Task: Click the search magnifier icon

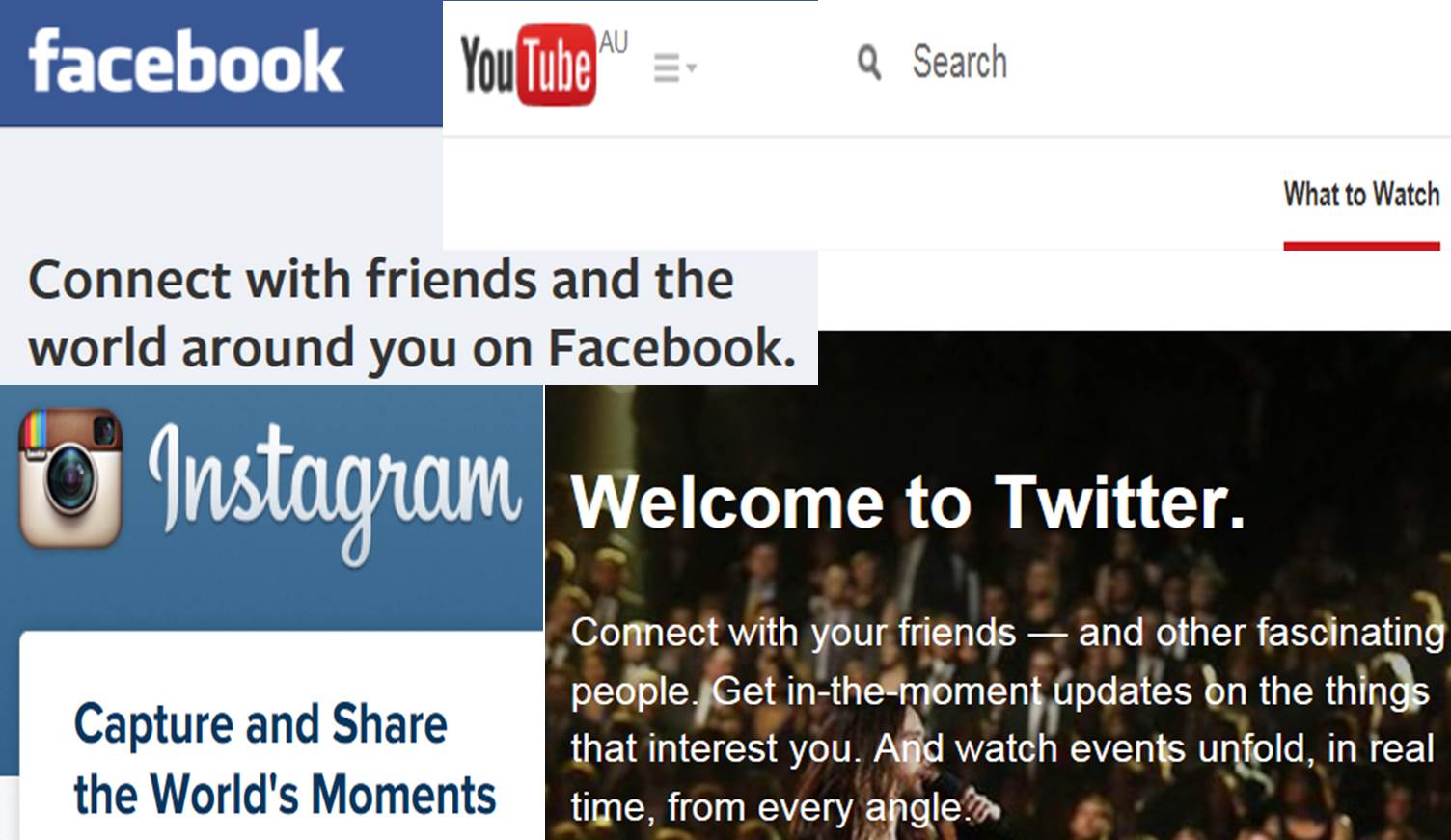Action: click(869, 63)
